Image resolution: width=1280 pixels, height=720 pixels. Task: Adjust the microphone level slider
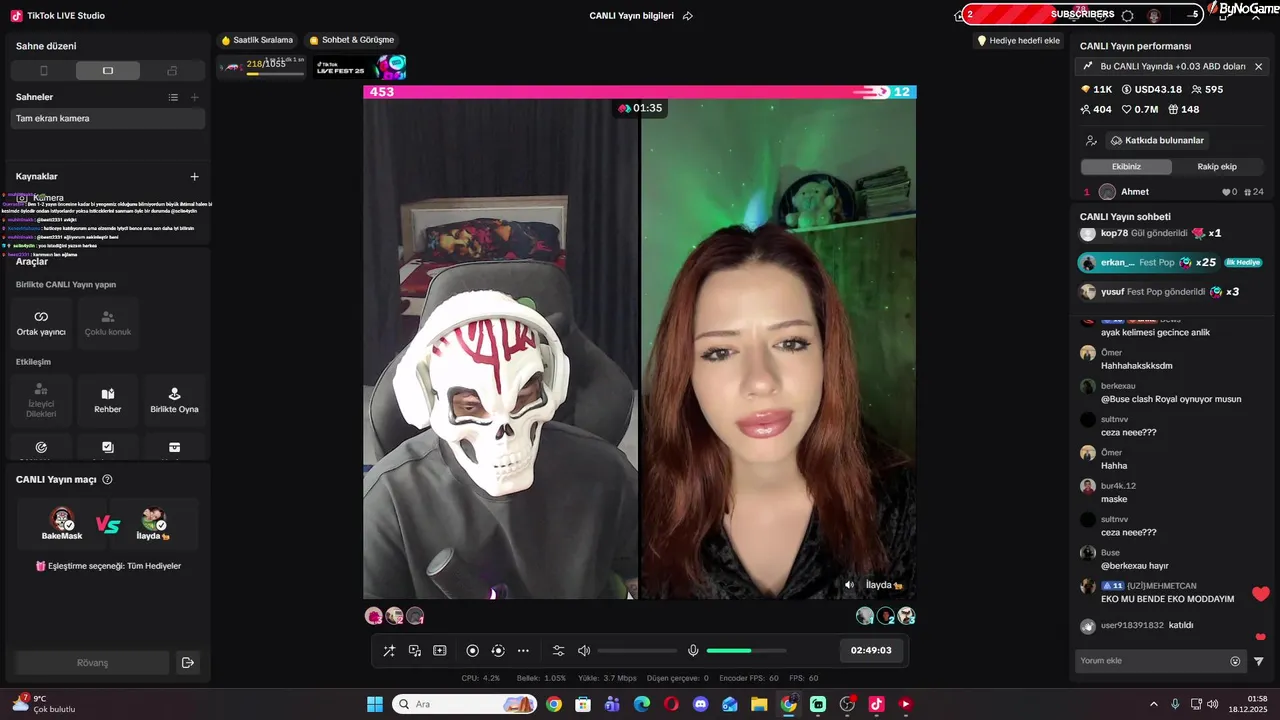point(746,650)
